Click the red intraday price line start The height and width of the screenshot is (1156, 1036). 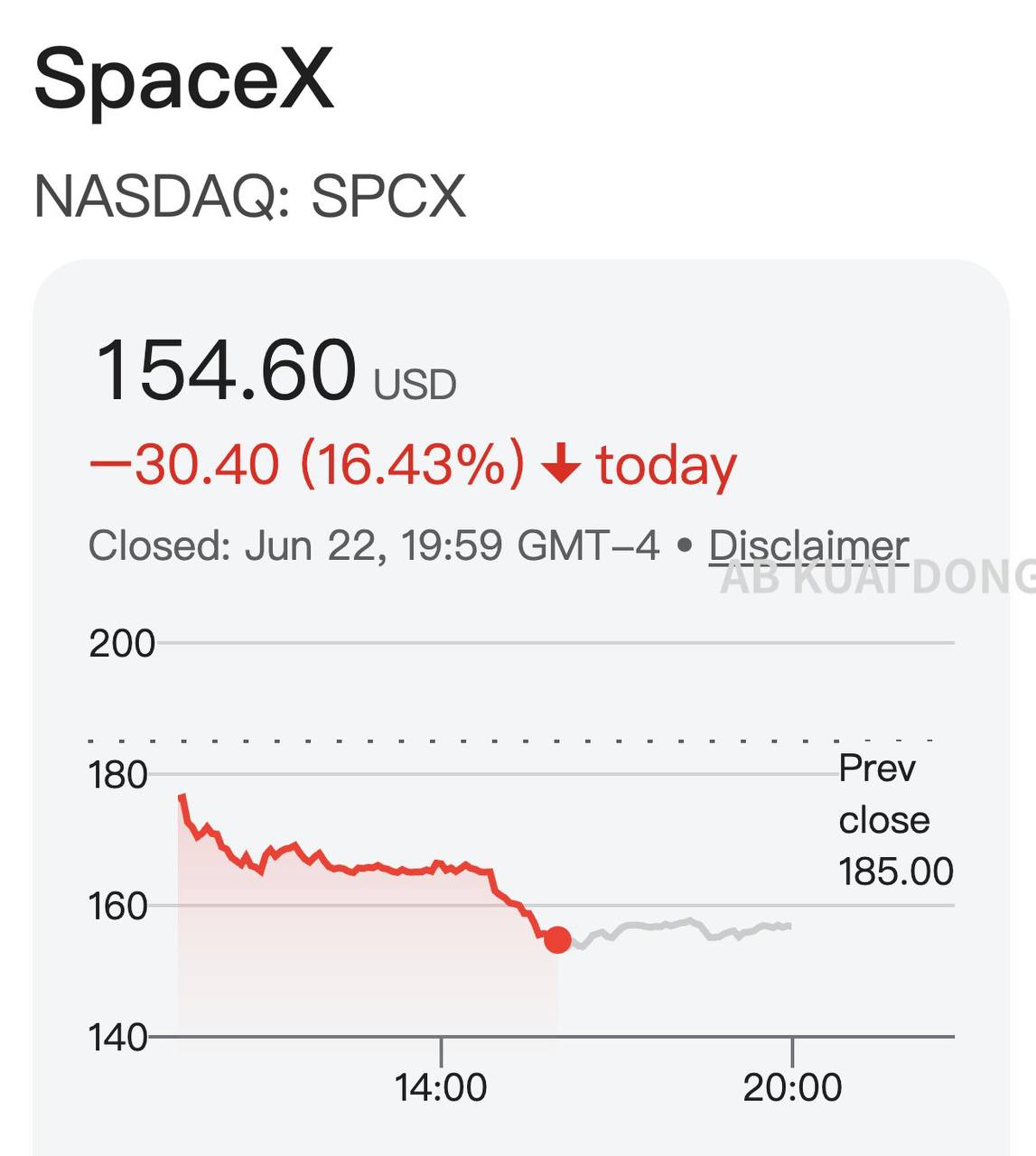pyautogui.click(x=183, y=801)
